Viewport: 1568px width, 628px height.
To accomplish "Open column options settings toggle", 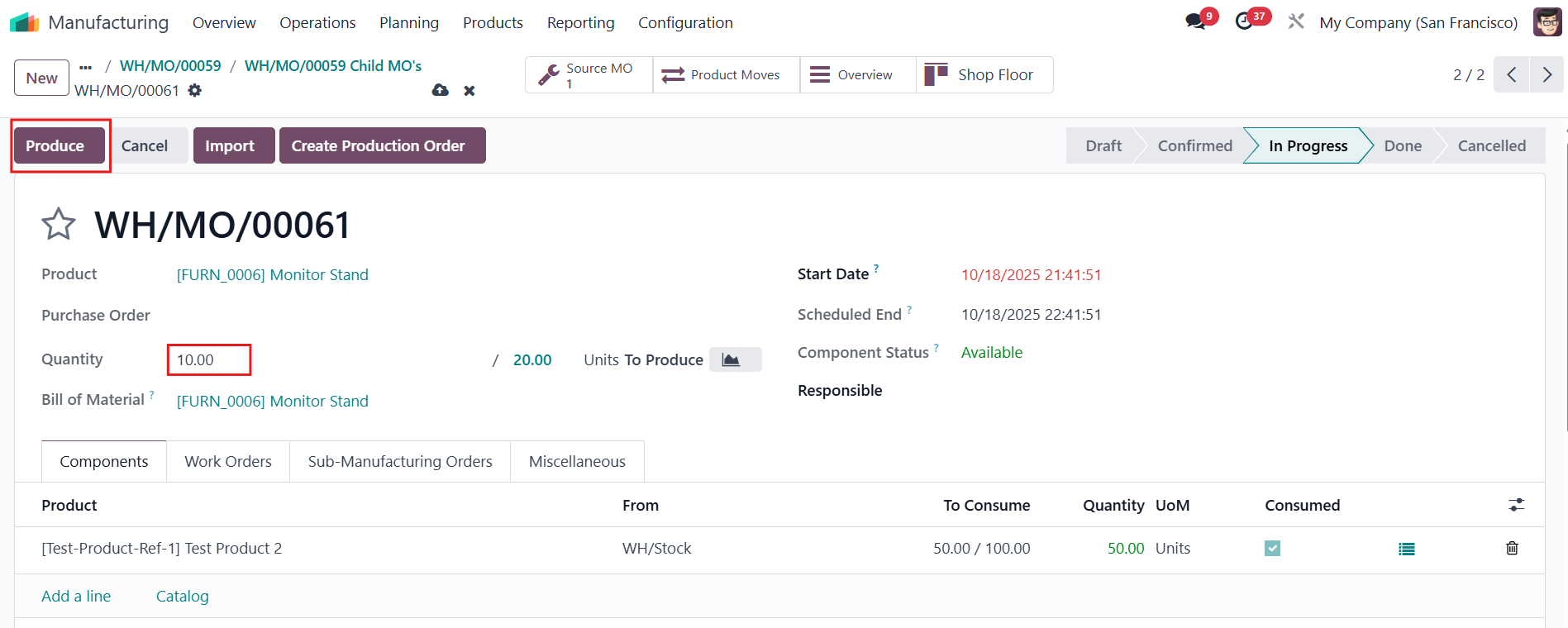I will coord(1516,505).
